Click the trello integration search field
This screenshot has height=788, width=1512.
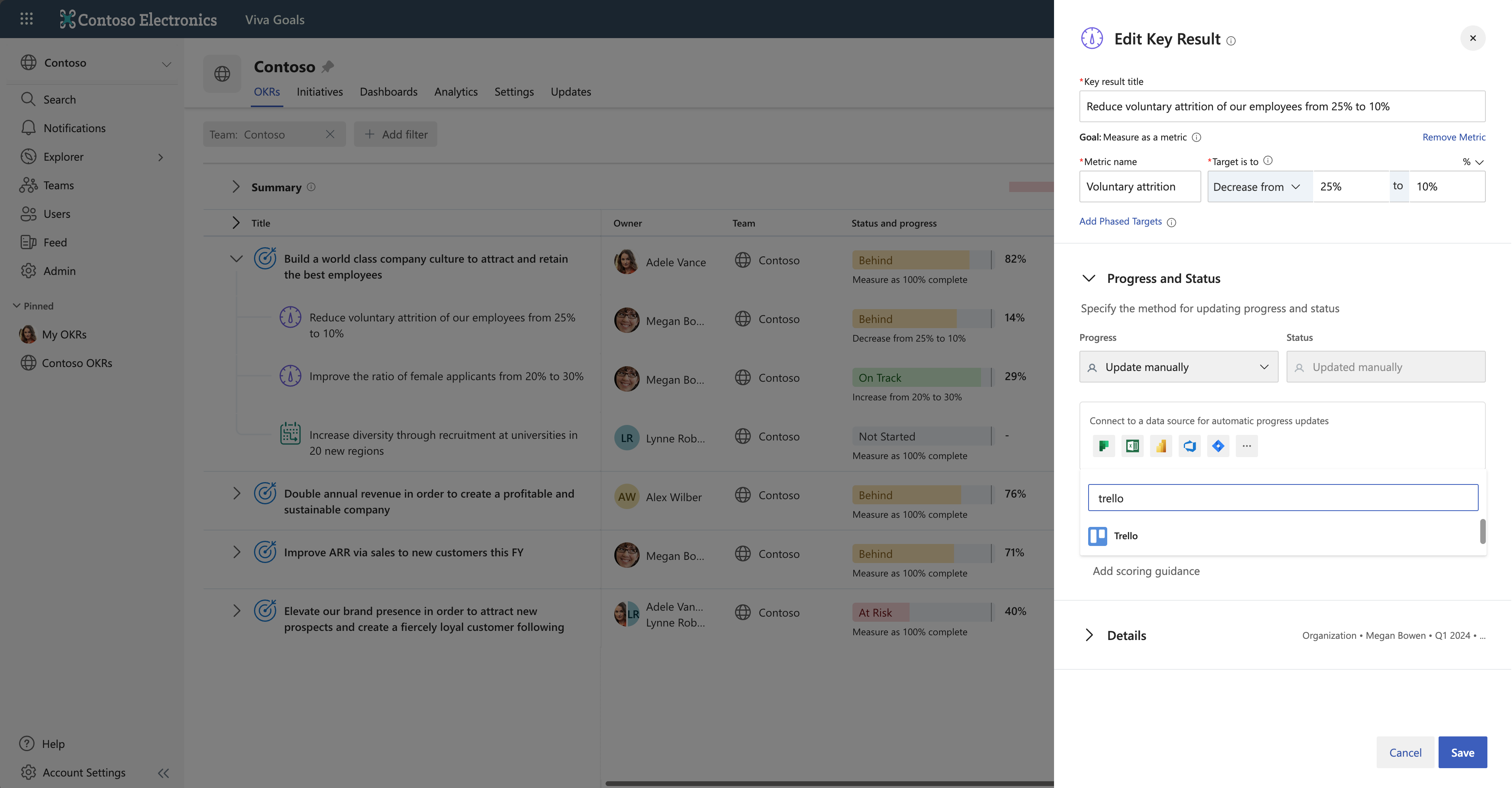click(x=1282, y=498)
